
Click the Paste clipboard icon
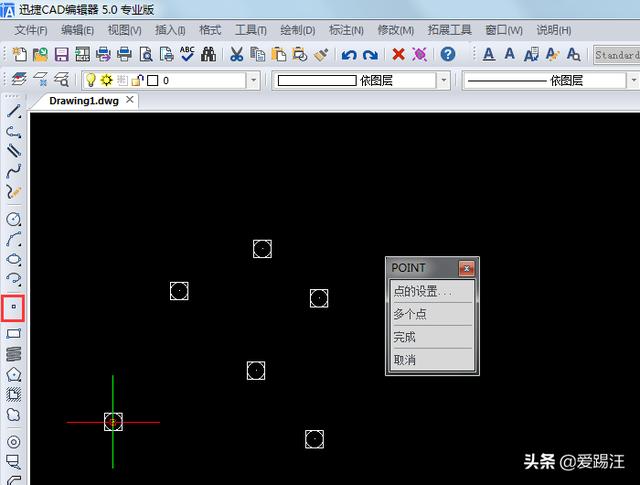click(279, 54)
